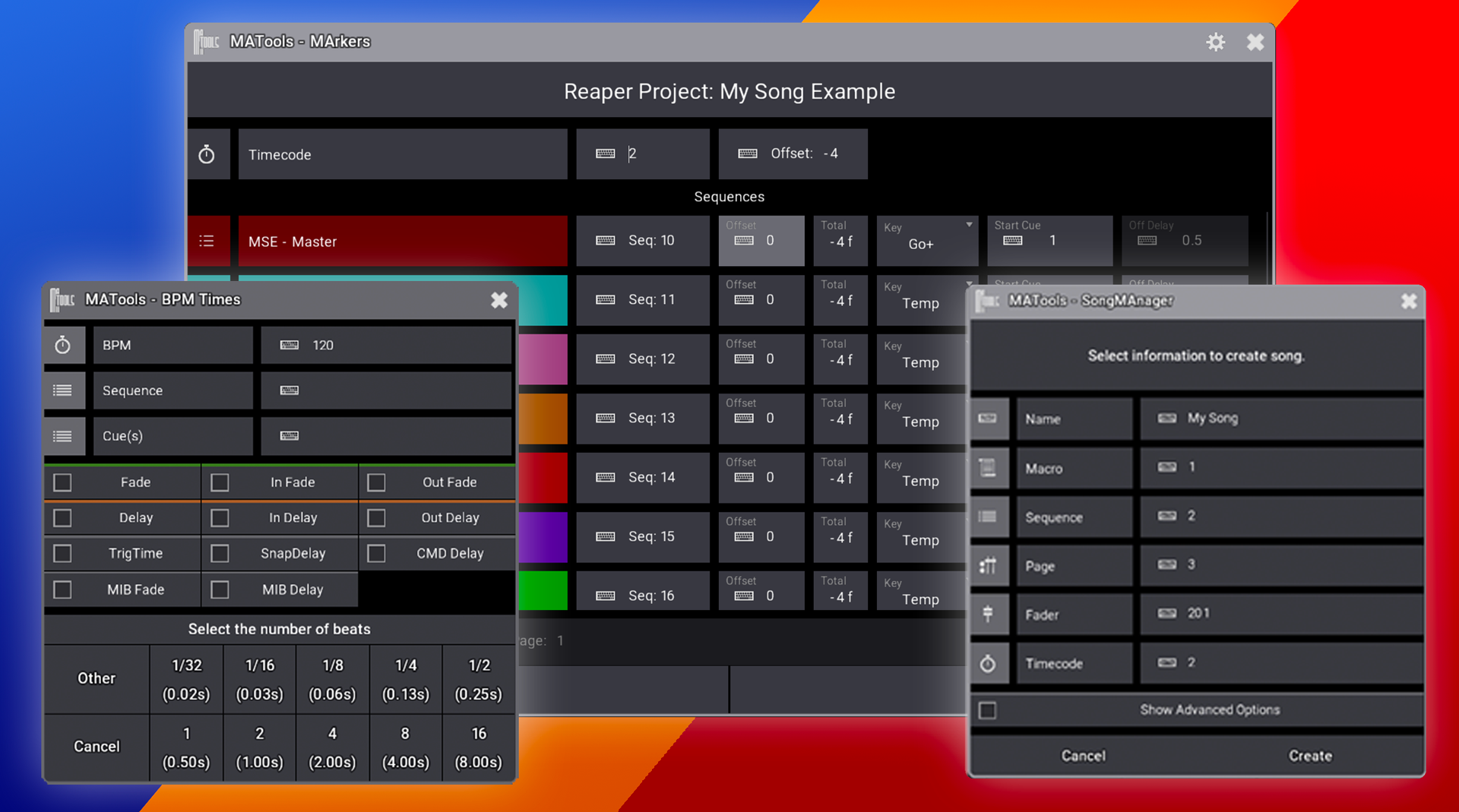
Task: Click keyboard icon in empty Cue(s) field
Action: click(290, 436)
